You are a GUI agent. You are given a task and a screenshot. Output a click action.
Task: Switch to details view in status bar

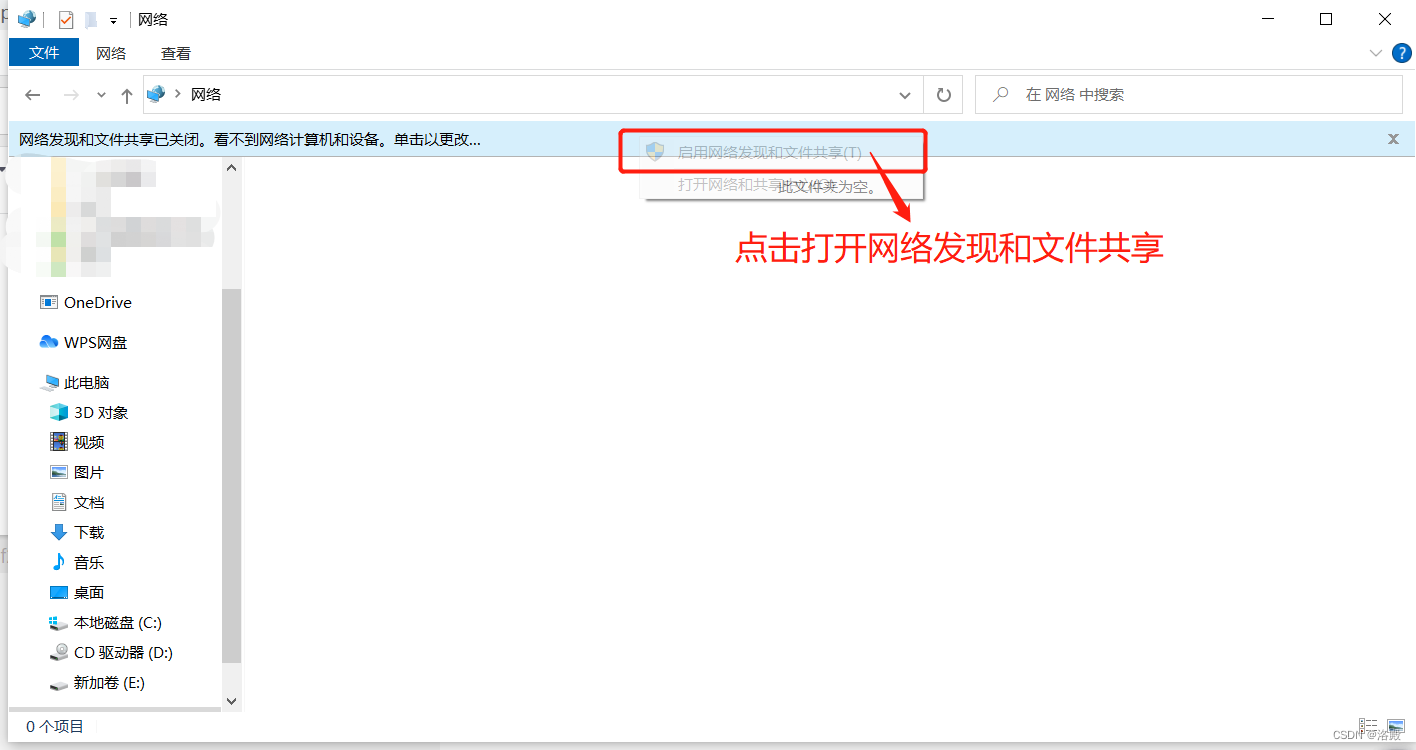[1368, 725]
